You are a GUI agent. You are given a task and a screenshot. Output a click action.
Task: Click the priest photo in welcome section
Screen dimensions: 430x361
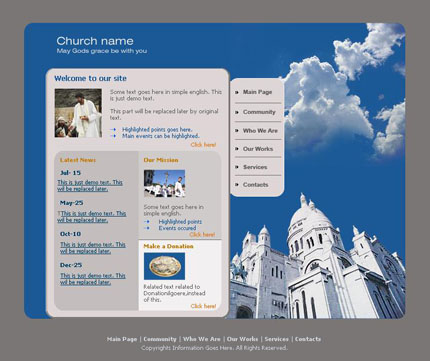click(78, 113)
